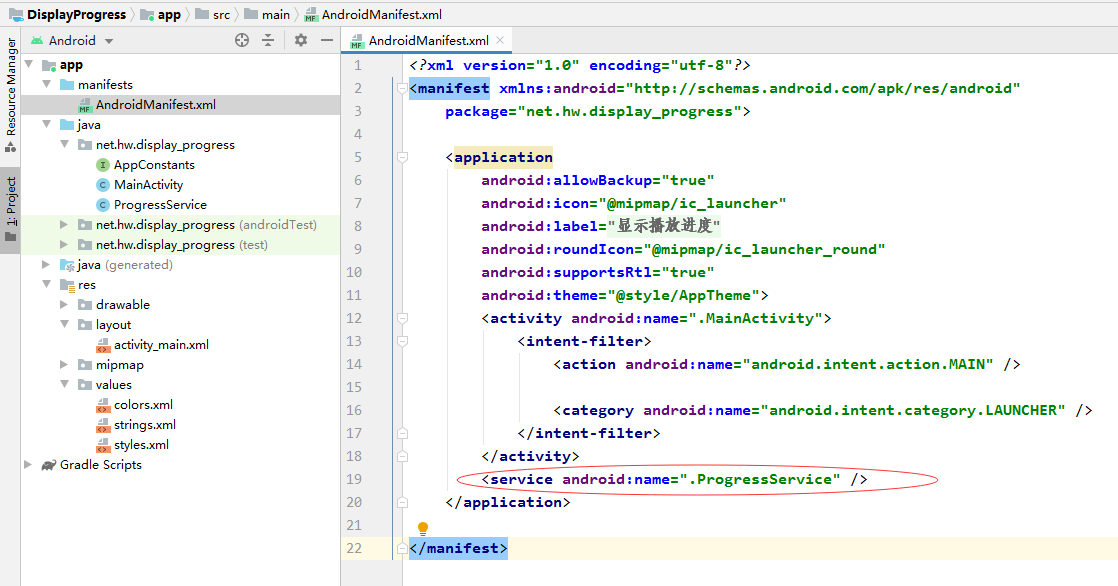
Task: Expand Gradle Scripts node
Action: (29, 464)
